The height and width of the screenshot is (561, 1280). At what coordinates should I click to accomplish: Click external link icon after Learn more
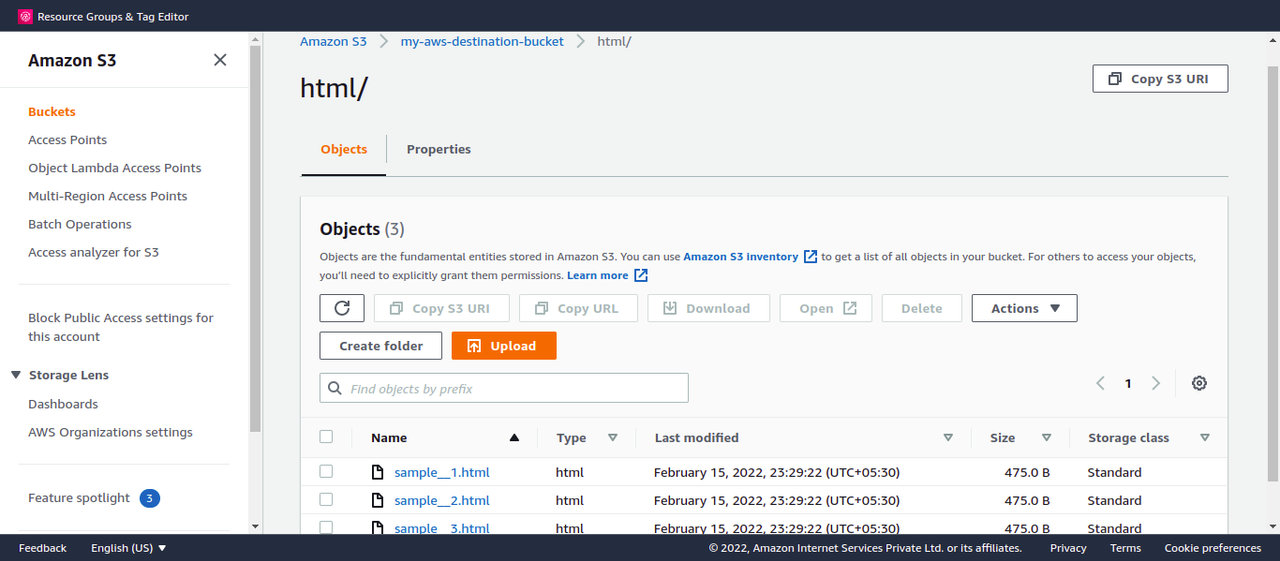click(641, 275)
